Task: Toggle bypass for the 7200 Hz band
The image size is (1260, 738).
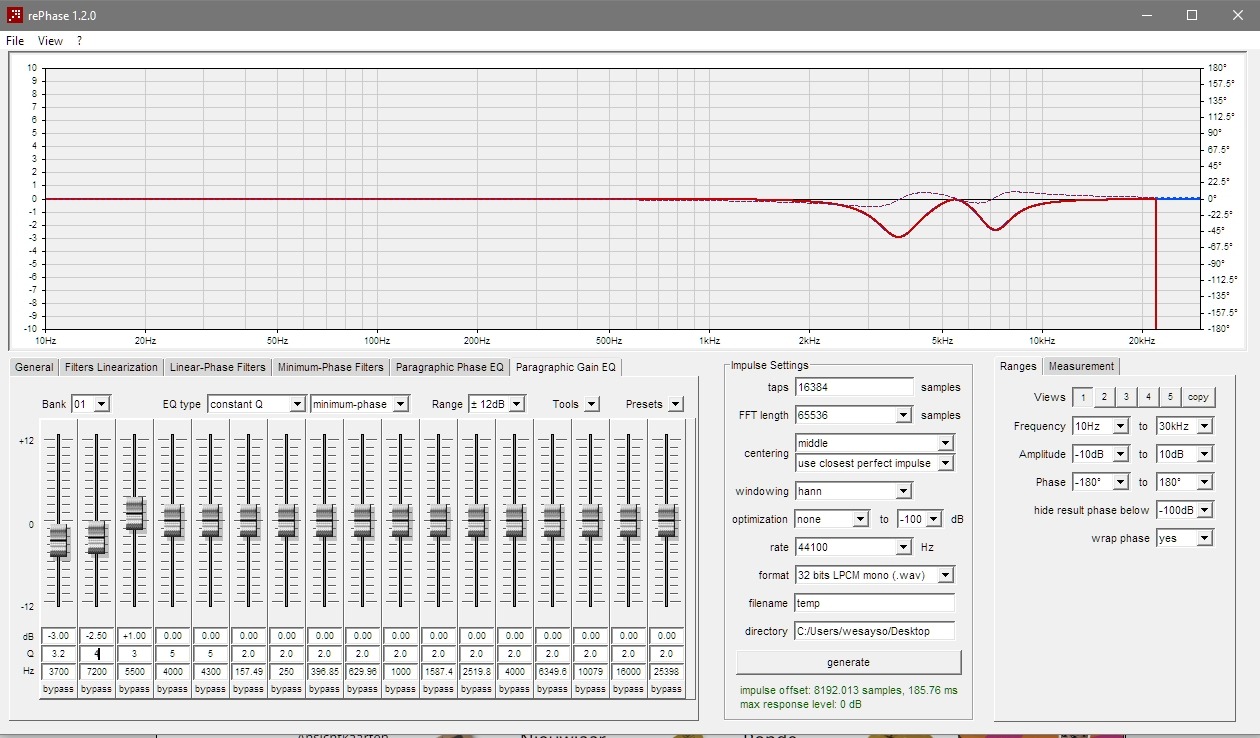Action: point(96,689)
